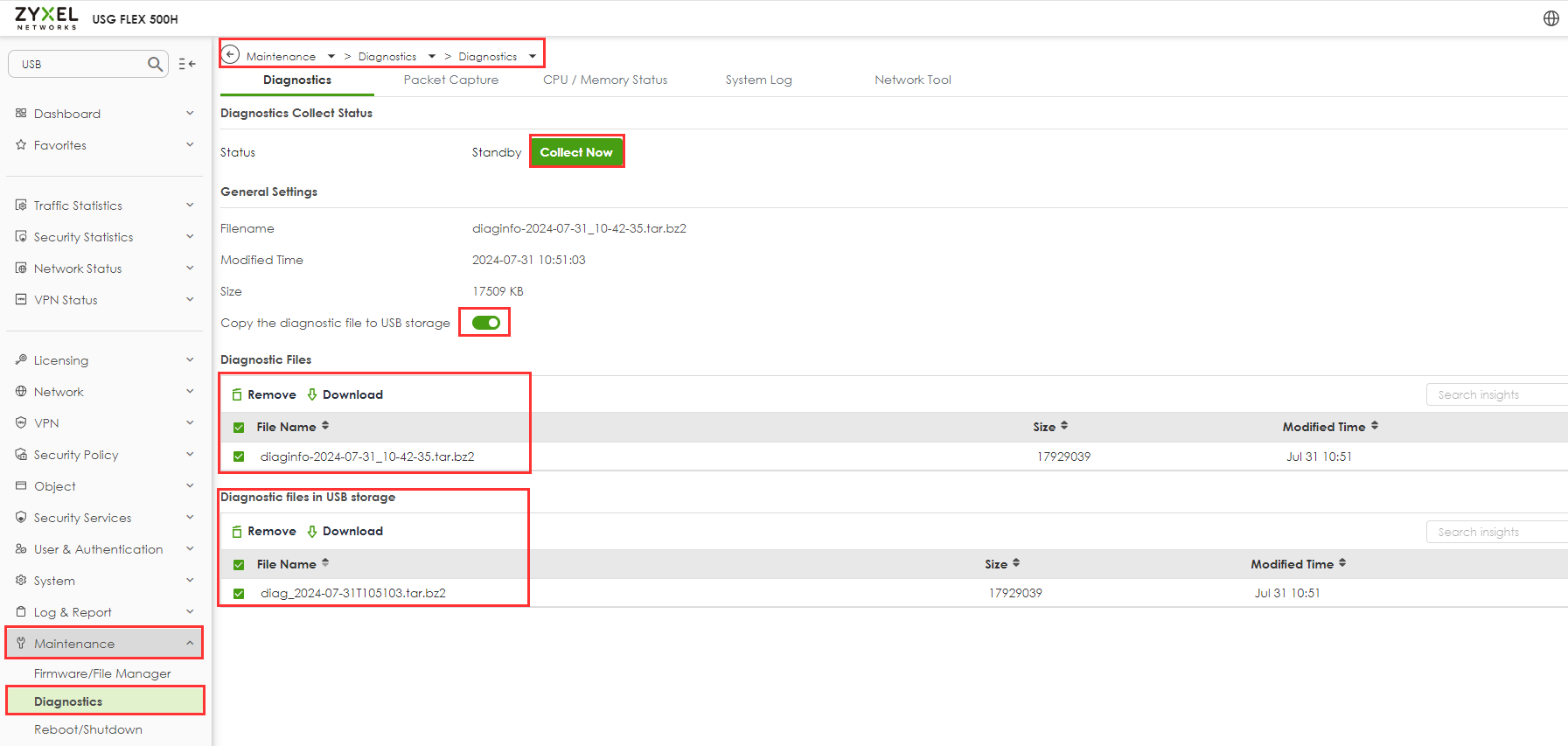Toggle select-all checkbox in Diagnostic Files header
This screenshot has width=1568, height=746.
point(239,428)
